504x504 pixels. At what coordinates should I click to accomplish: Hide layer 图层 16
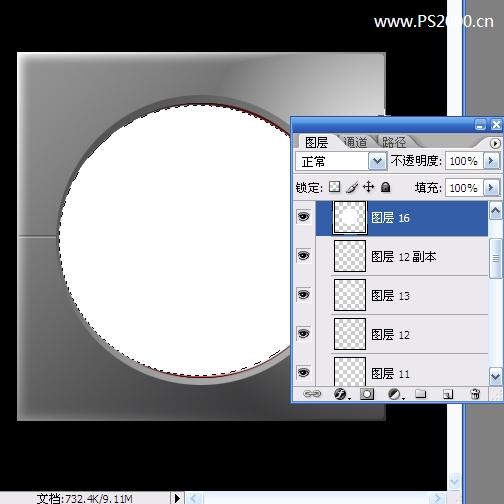(303, 217)
